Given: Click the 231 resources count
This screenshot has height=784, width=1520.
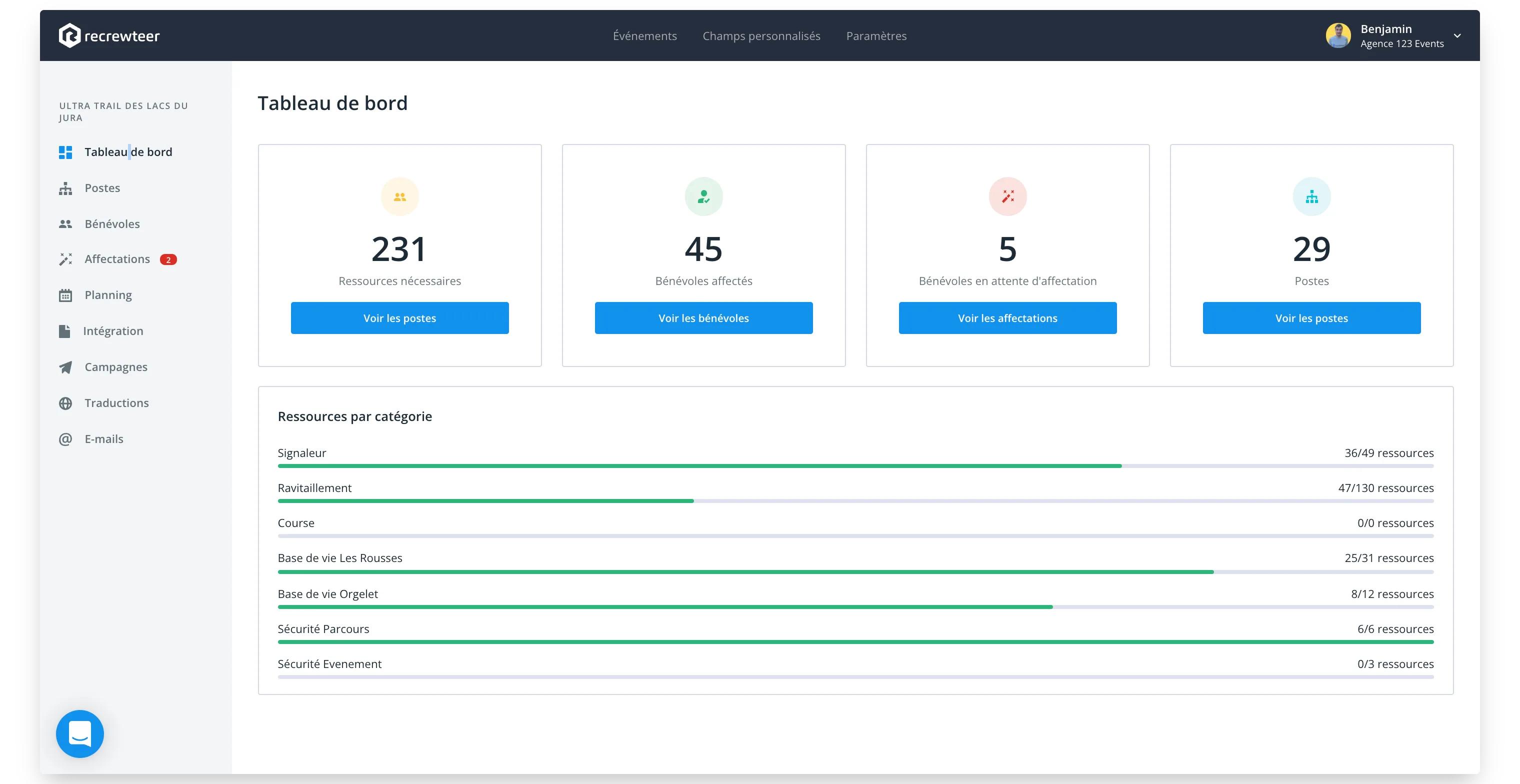Looking at the screenshot, I should click(399, 249).
